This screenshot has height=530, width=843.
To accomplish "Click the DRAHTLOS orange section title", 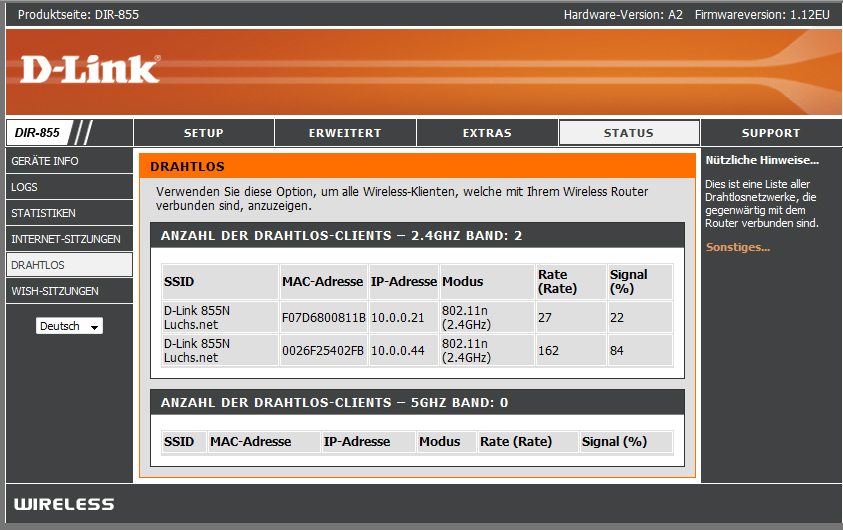I will pyautogui.click(x=188, y=167).
